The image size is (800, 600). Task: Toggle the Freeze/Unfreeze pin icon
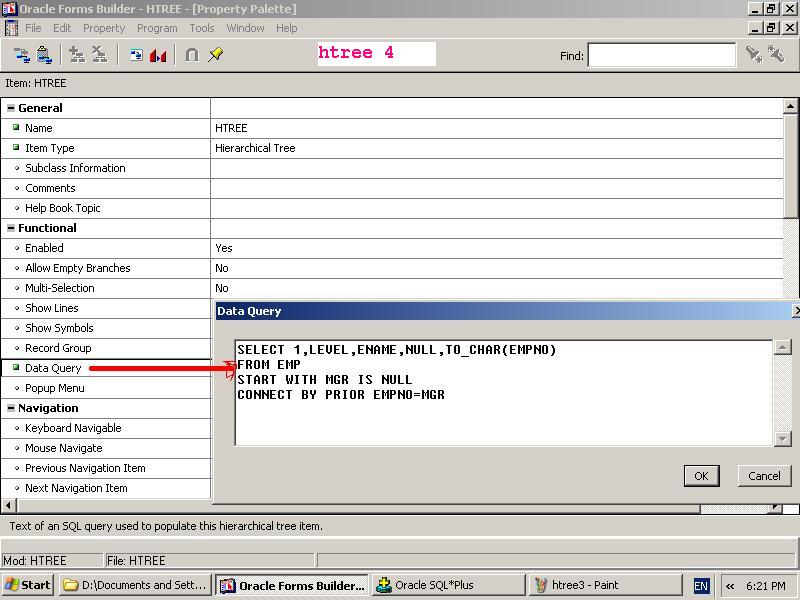coord(215,55)
